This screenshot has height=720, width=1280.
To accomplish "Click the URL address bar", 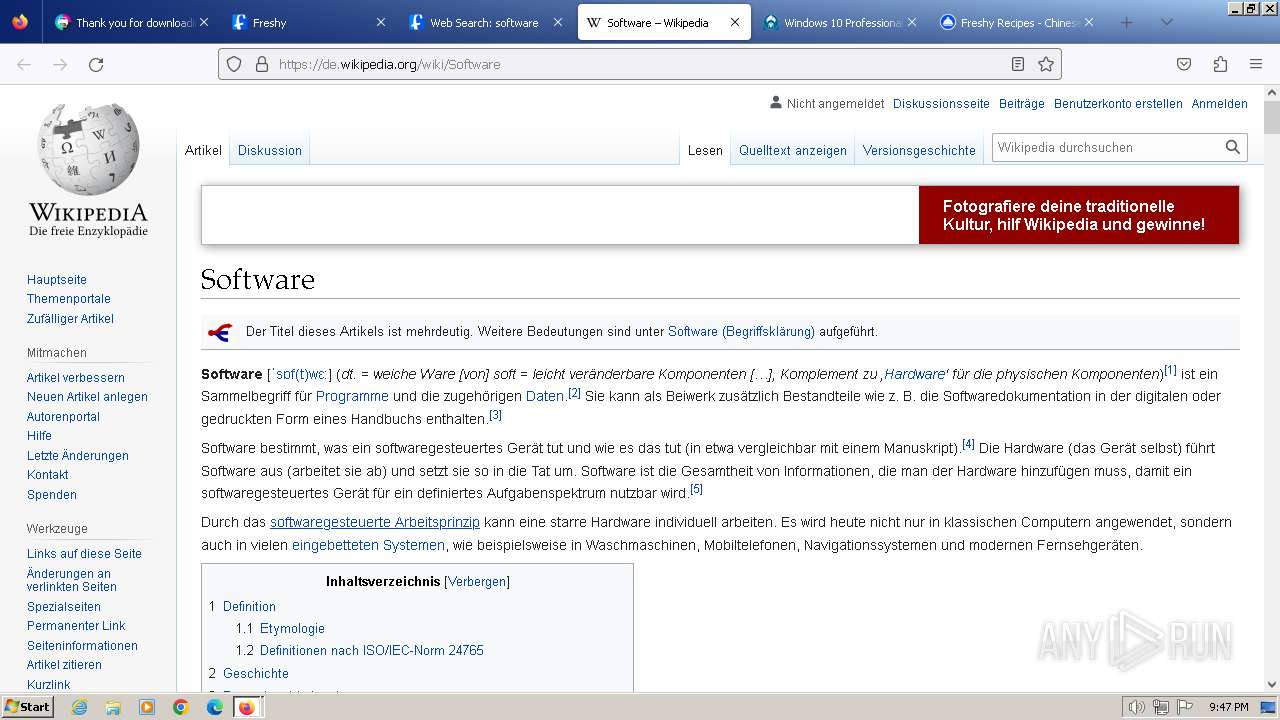I will click(640, 64).
